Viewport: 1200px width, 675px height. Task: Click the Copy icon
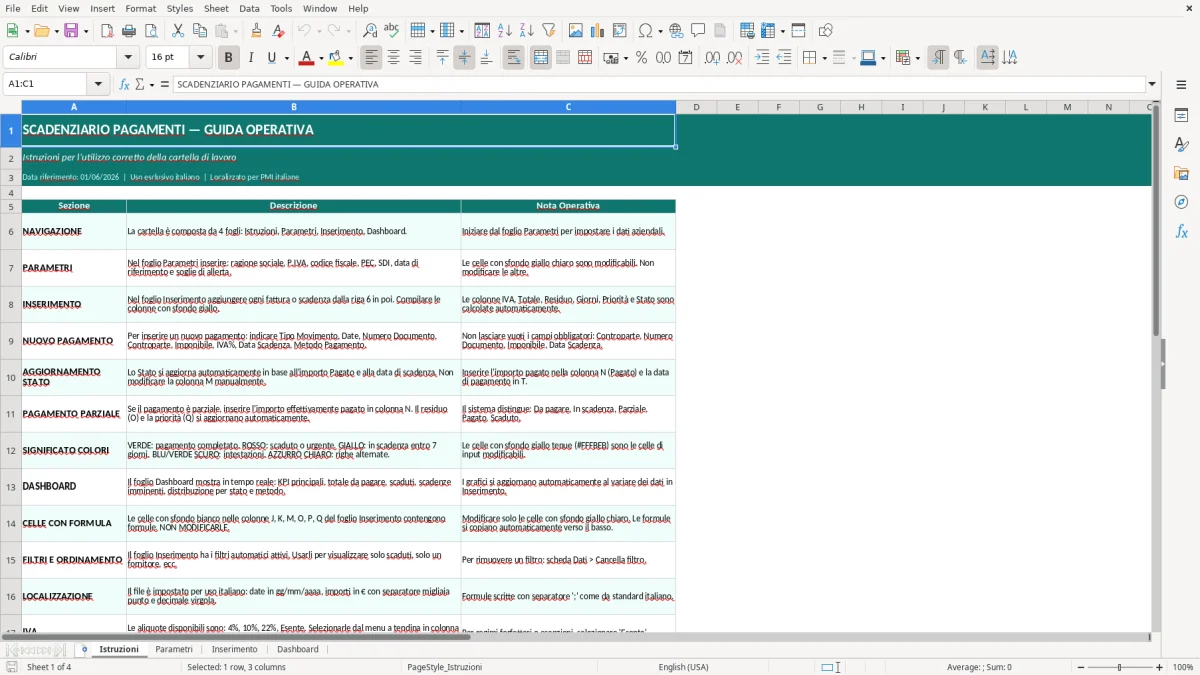pos(200,31)
